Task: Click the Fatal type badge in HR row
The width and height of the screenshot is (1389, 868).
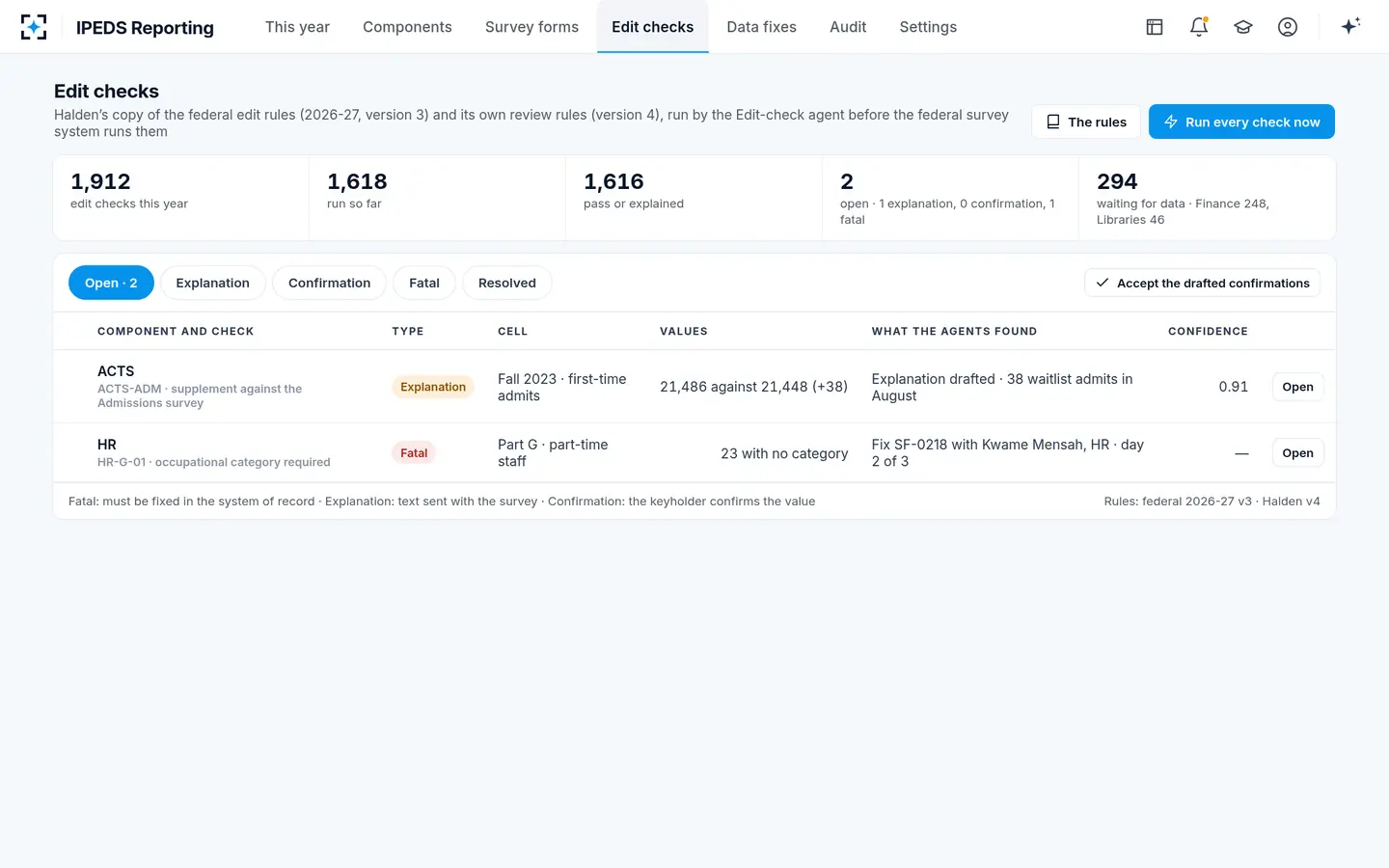Action: click(414, 453)
